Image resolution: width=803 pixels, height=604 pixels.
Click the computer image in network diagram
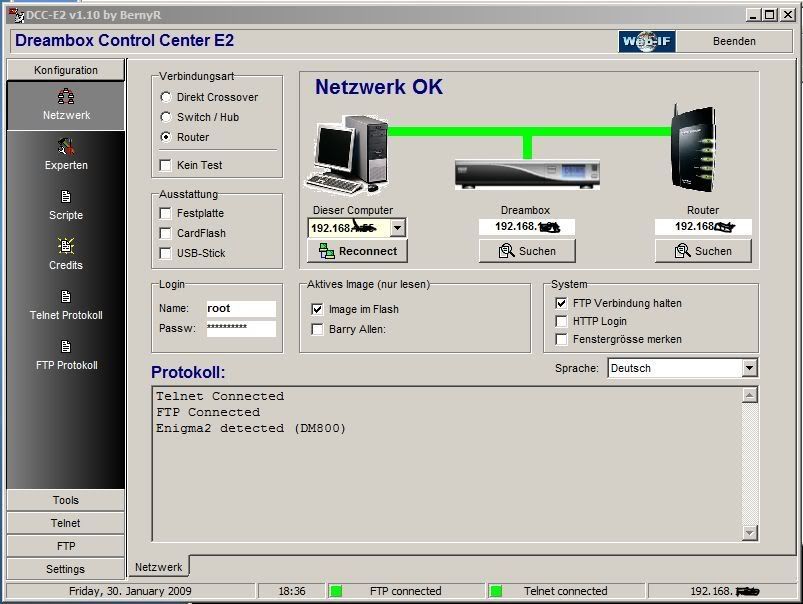click(x=348, y=154)
